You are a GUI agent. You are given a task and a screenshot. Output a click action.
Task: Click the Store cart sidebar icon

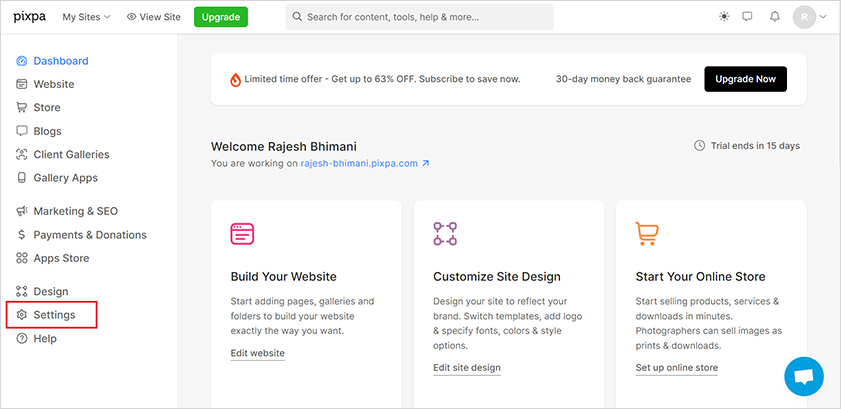tap(21, 107)
